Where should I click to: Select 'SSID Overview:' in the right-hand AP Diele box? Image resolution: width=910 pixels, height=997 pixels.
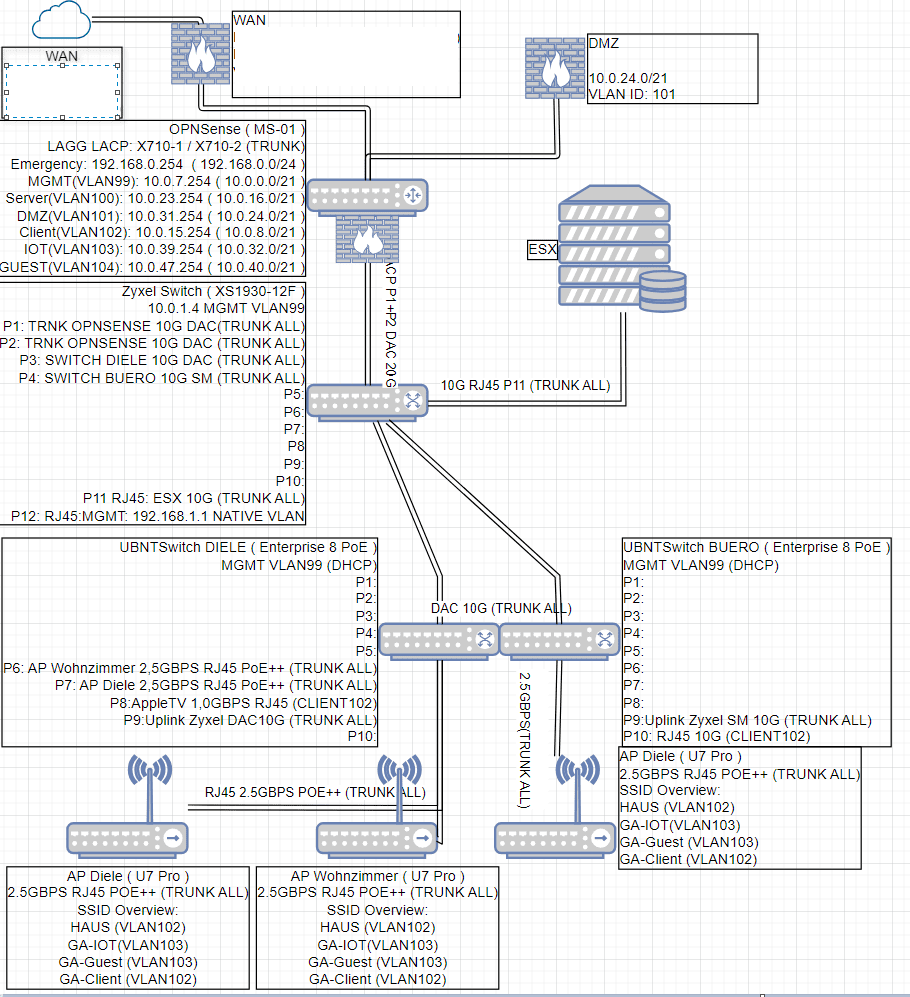point(670,790)
